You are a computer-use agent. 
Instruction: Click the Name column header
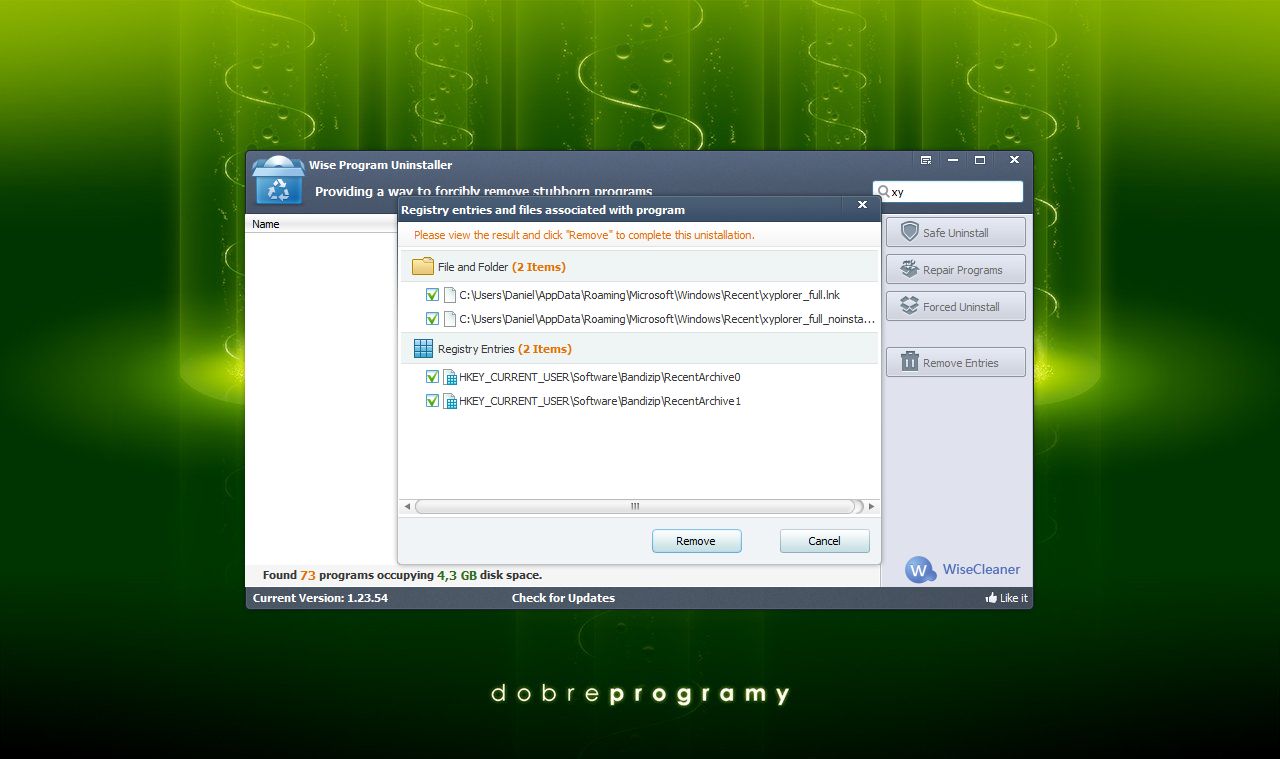click(322, 224)
